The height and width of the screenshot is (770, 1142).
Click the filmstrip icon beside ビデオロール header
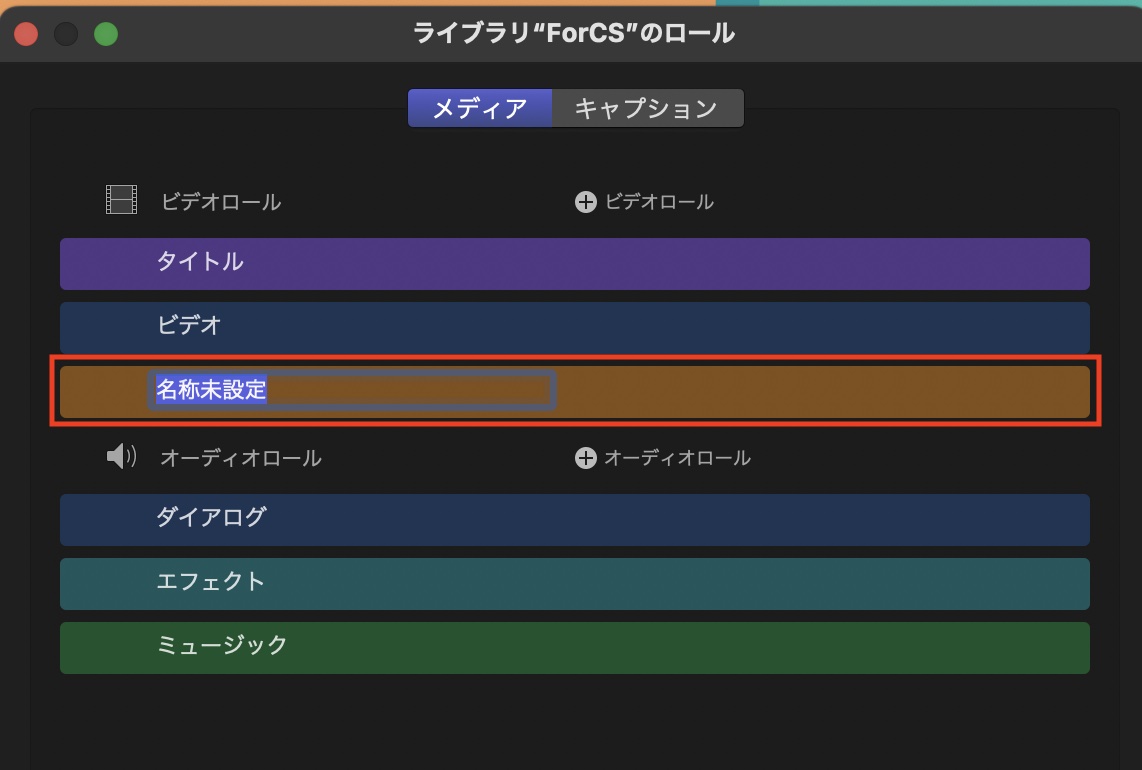click(x=121, y=201)
